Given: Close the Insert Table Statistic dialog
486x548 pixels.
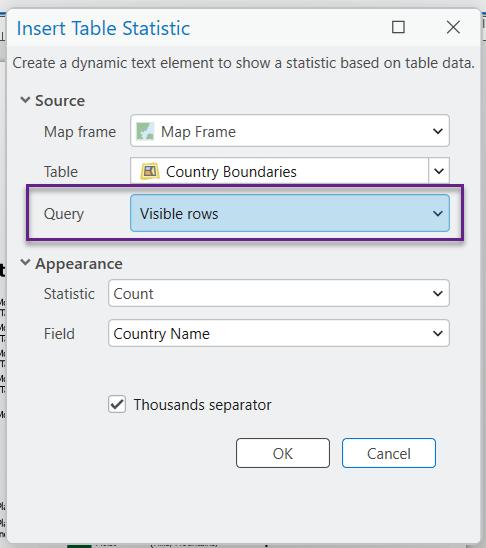Looking at the screenshot, I should (x=453, y=27).
